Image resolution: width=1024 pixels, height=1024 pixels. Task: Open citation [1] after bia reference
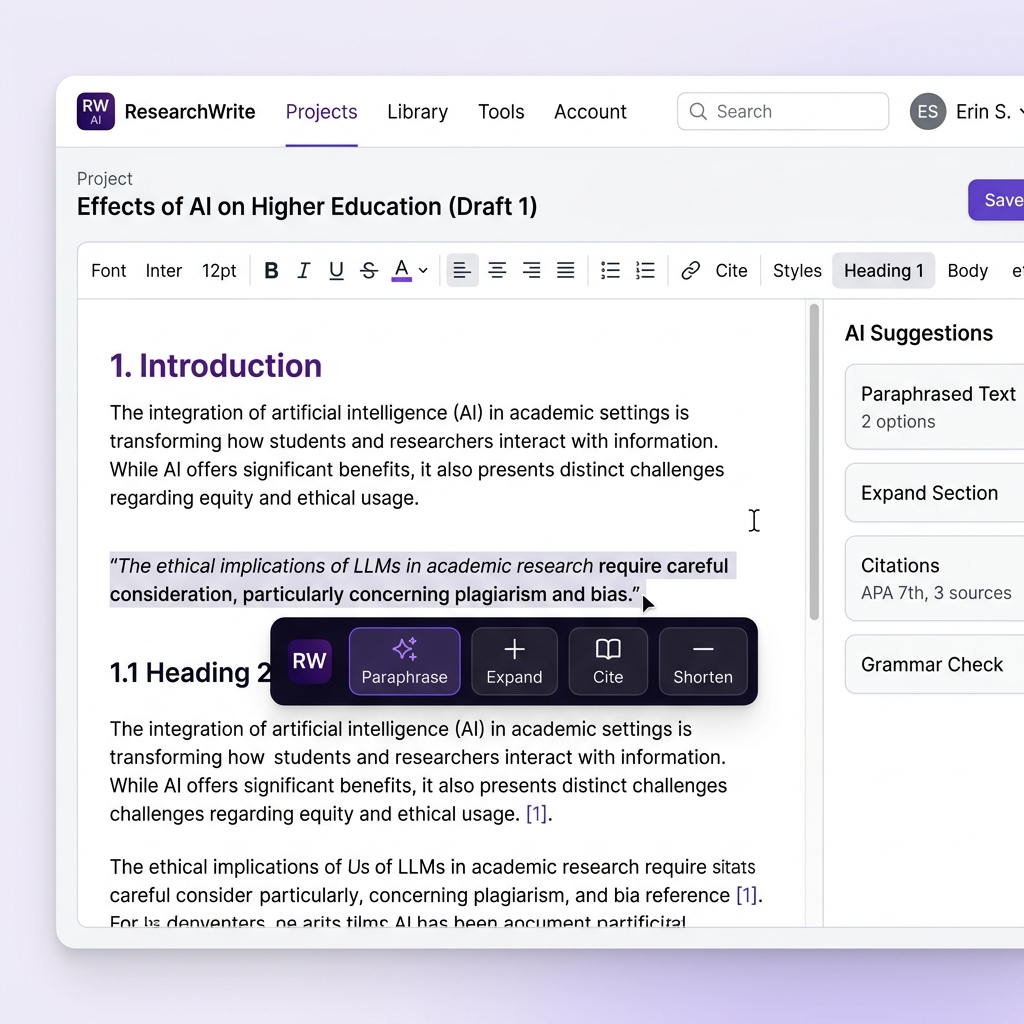746,895
